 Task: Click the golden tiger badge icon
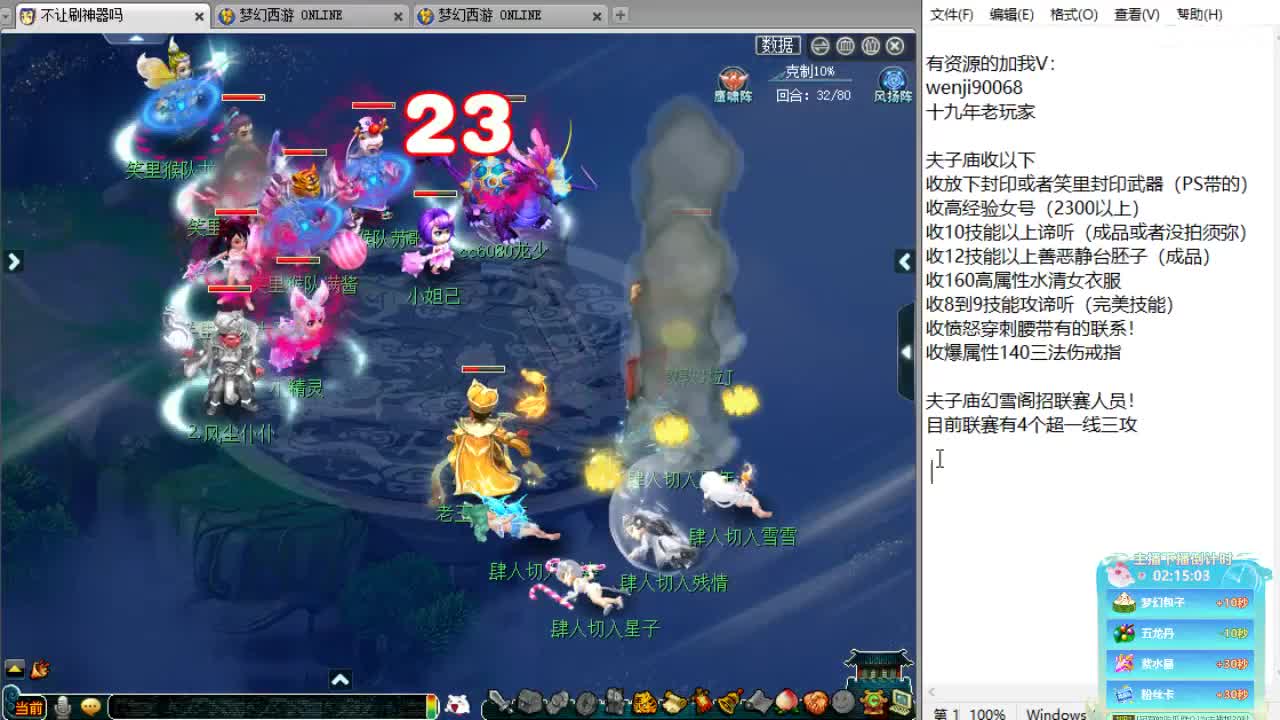[644, 703]
